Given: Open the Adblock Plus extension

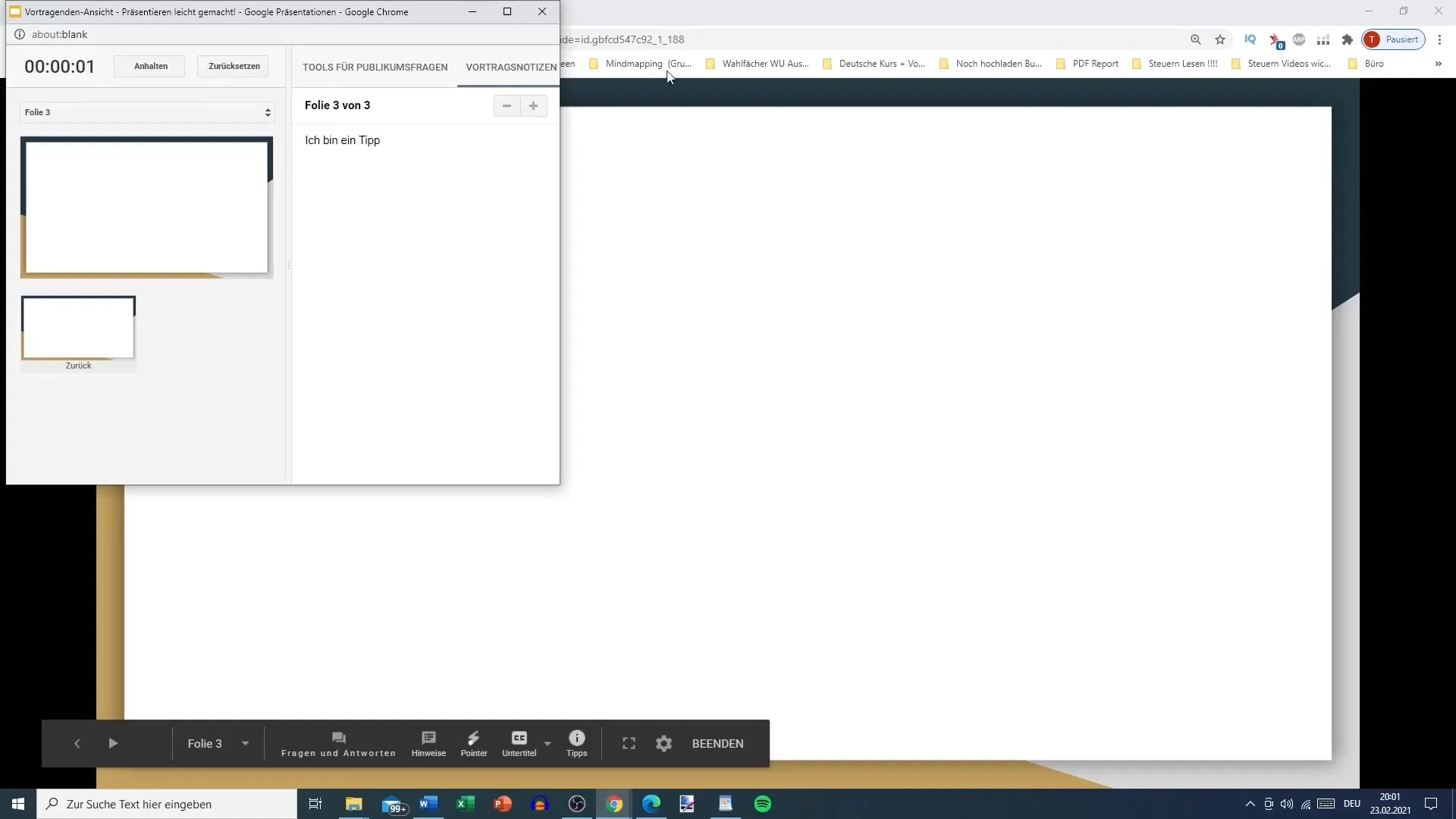Looking at the screenshot, I should (x=1299, y=39).
